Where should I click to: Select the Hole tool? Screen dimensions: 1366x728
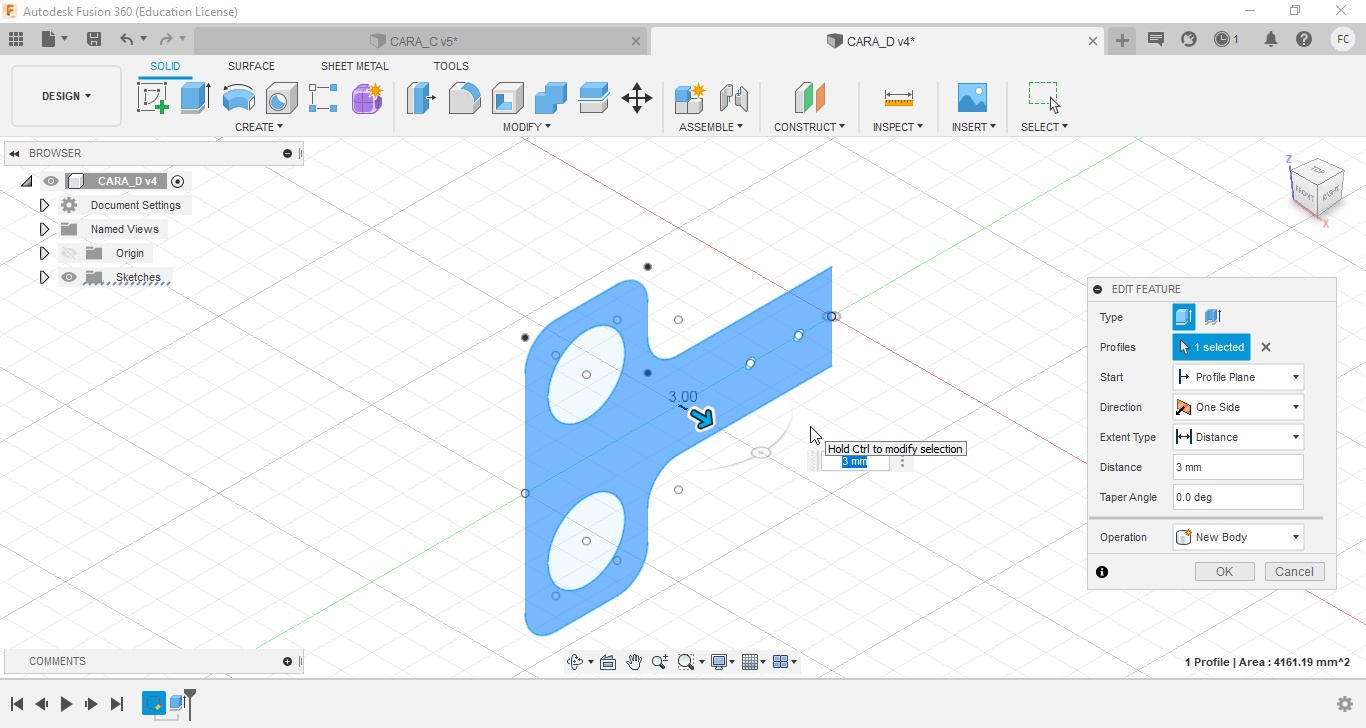(281, 97)
